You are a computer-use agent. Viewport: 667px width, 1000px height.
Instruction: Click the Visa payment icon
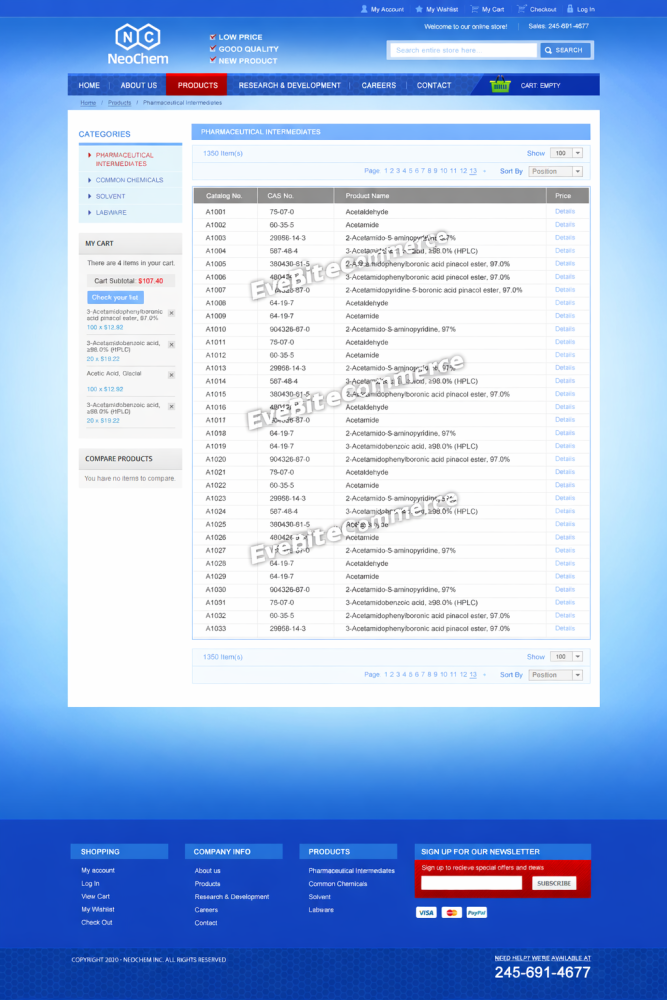pyautogui.click(x=426, y=913)
